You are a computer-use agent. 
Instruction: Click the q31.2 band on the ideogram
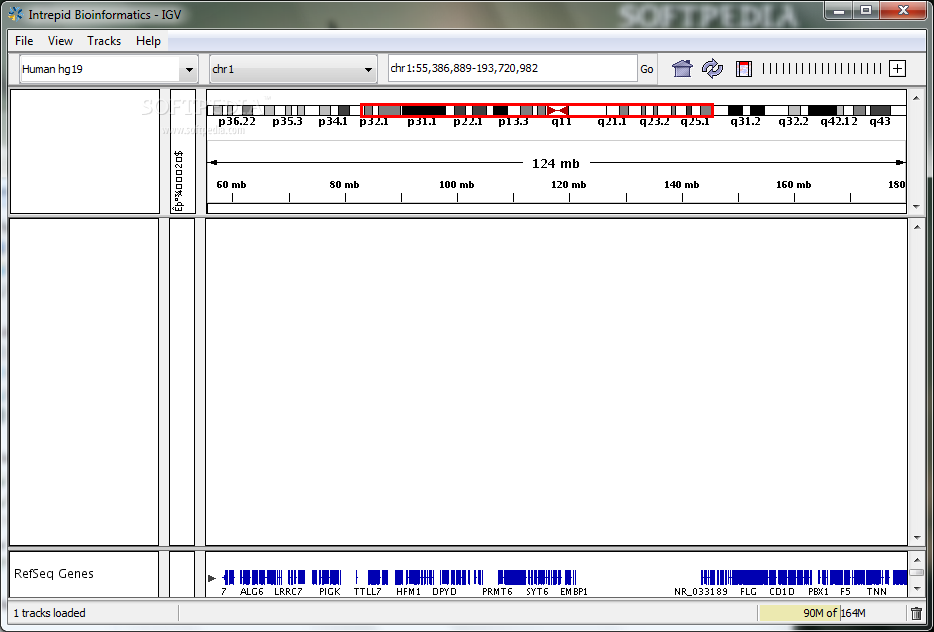(746, 122)
